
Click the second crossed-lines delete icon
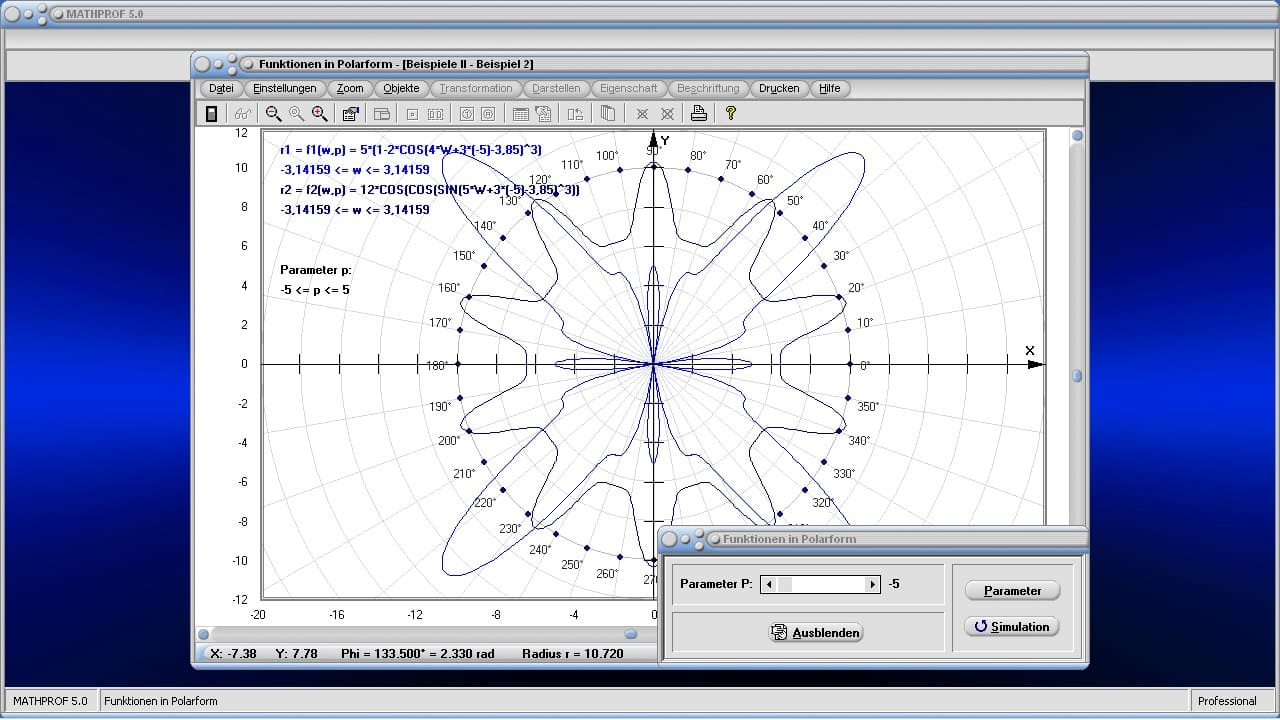(x=667, y=114)
